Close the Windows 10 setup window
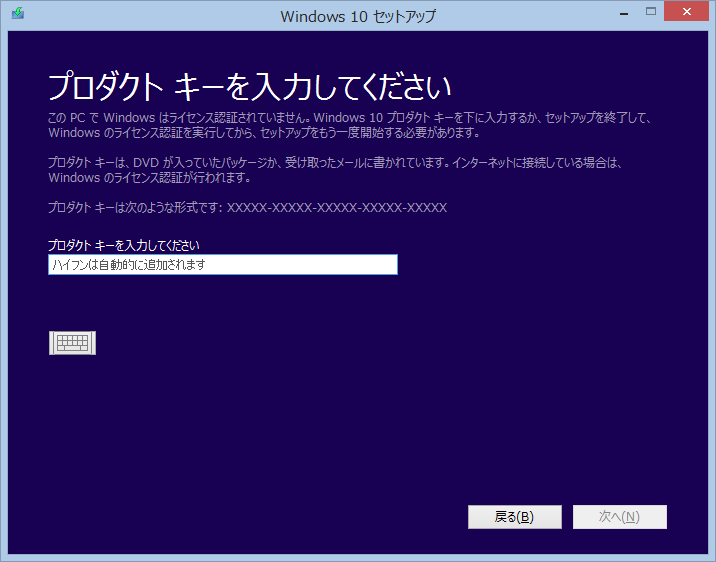Viewport: 716px width, 562px height. tap(686, 11)
